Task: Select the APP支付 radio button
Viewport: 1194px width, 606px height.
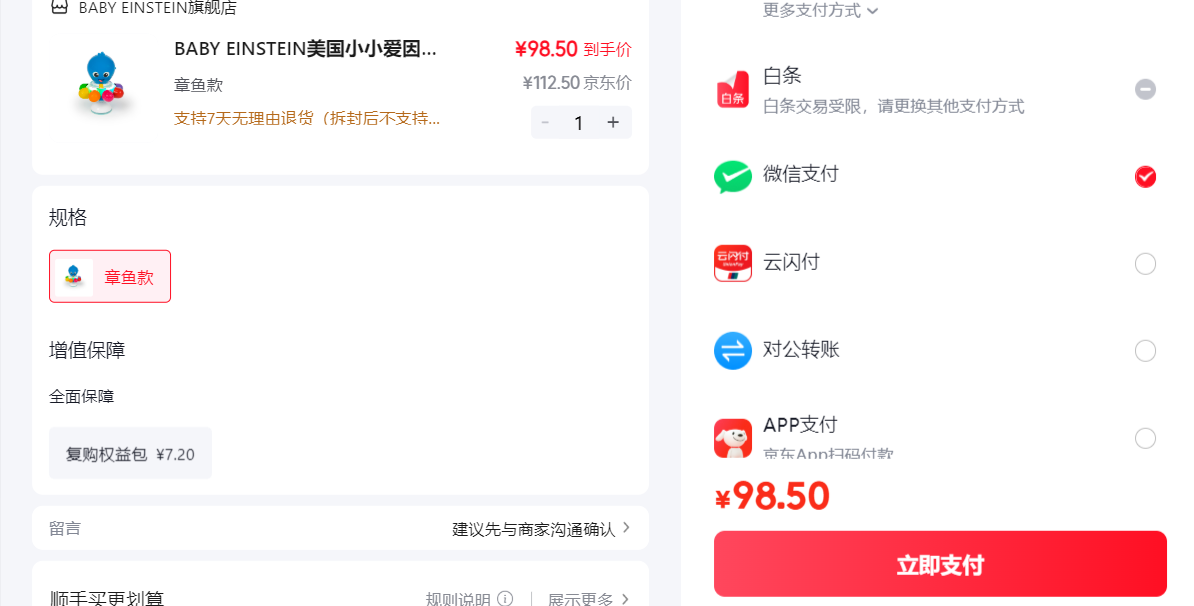Action: [x=1145, y=439]
